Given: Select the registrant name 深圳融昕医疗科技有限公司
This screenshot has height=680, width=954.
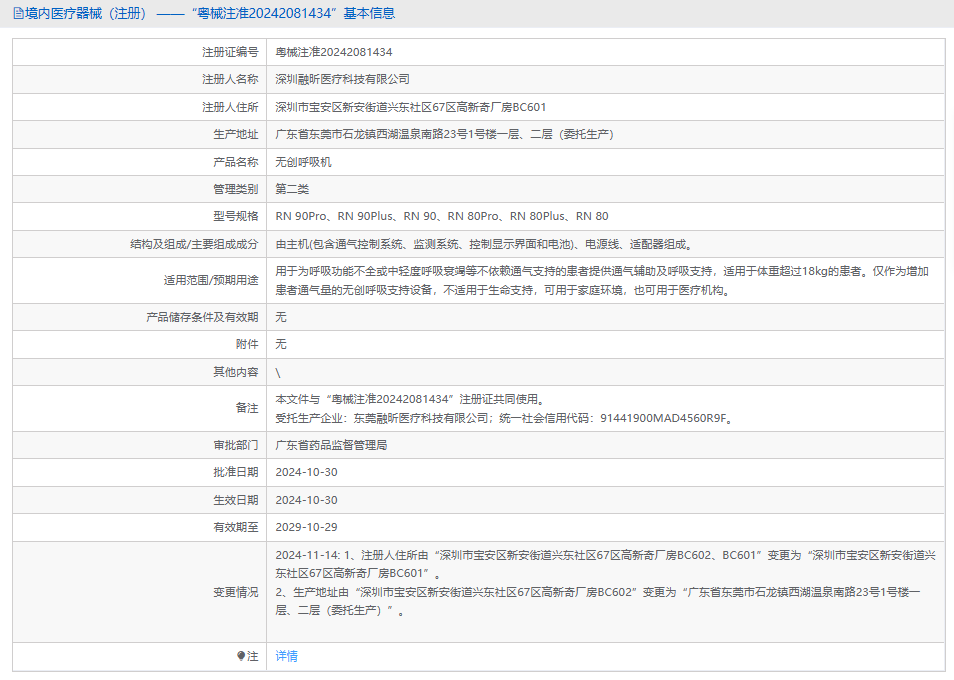Looking at the screenshot, I should (x=342, y=79).
